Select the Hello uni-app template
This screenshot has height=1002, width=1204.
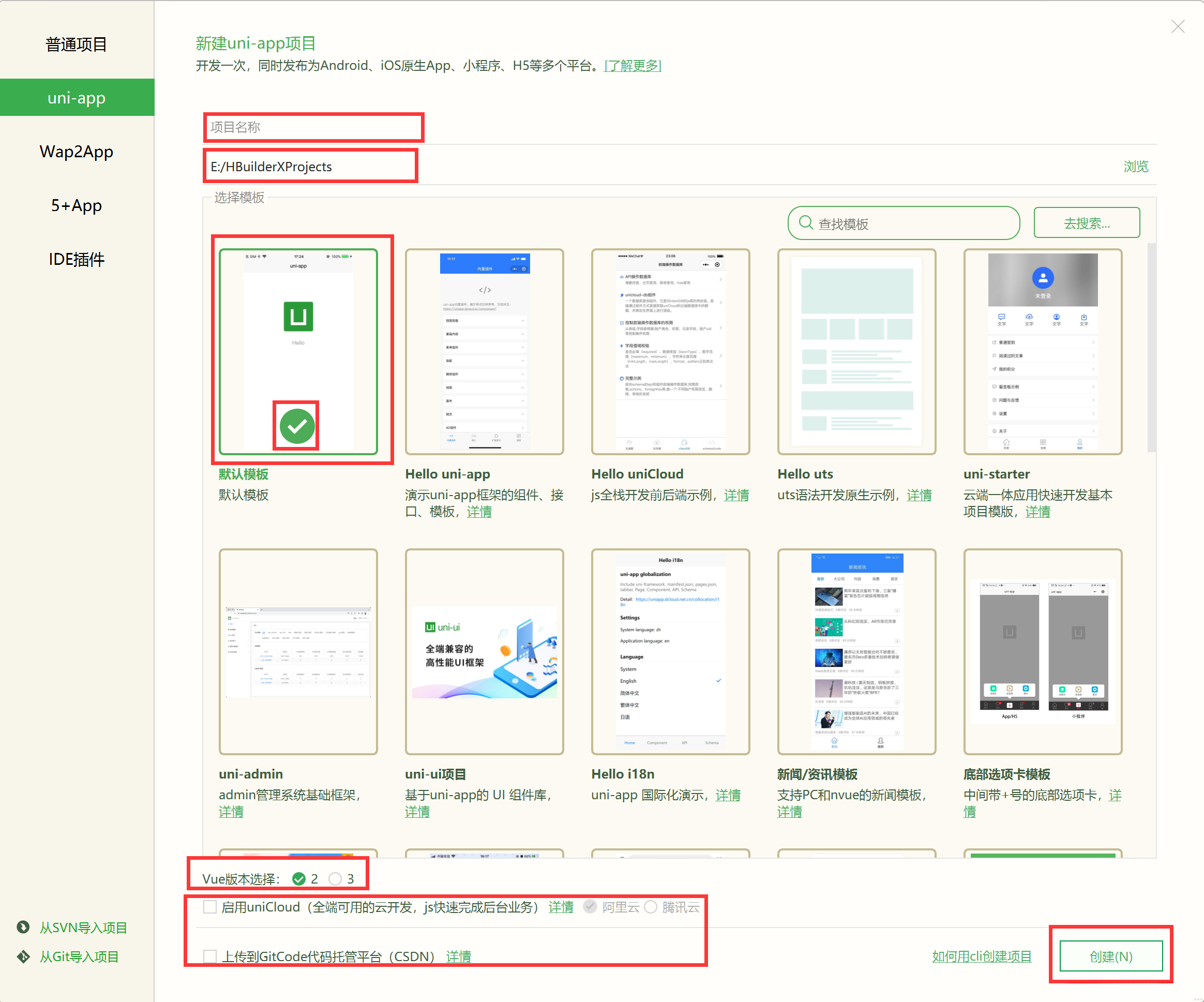pyautogui.click(x=485, y=350)
